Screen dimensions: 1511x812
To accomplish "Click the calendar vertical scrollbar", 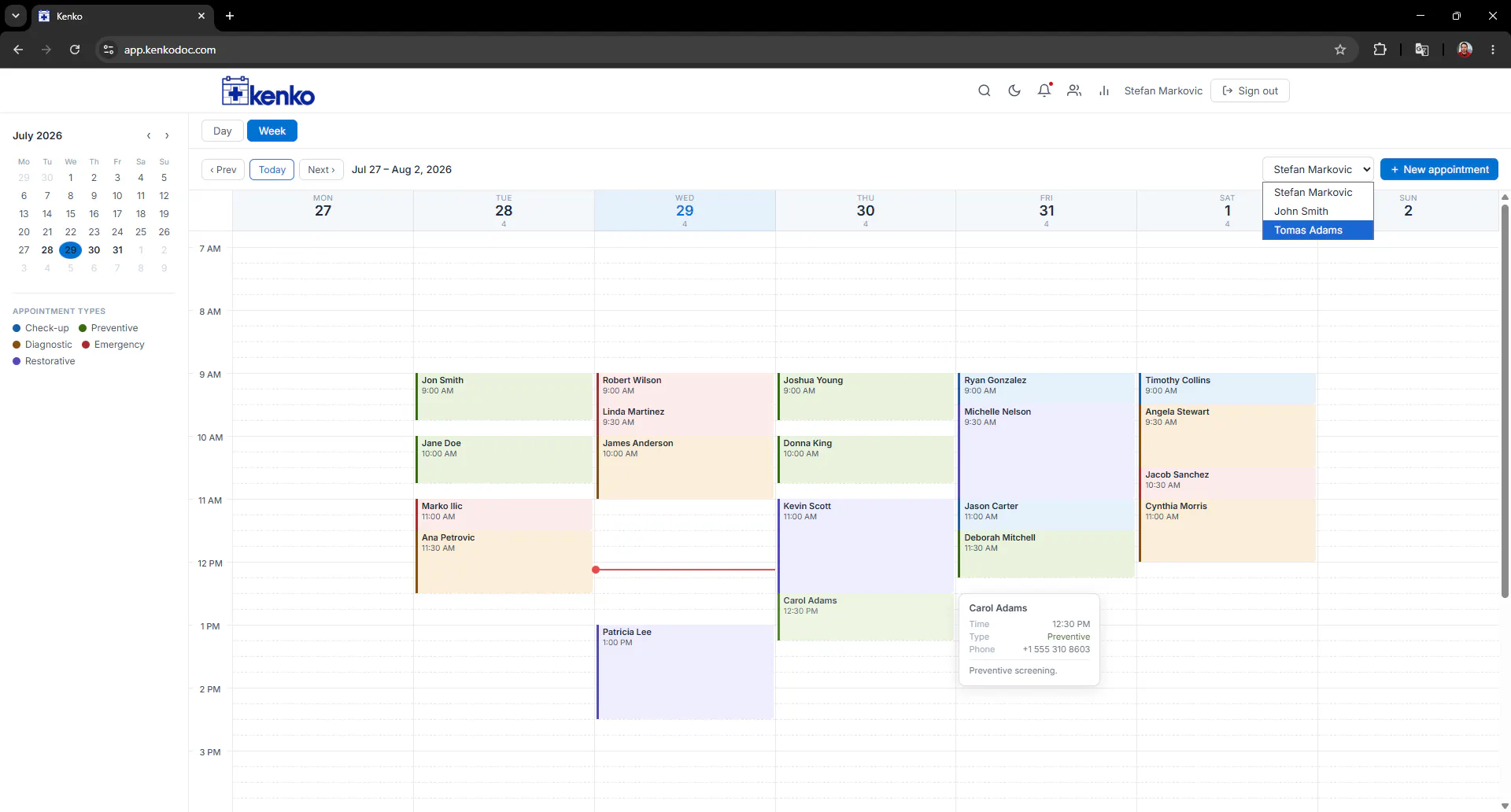I will coord(1505,401).
